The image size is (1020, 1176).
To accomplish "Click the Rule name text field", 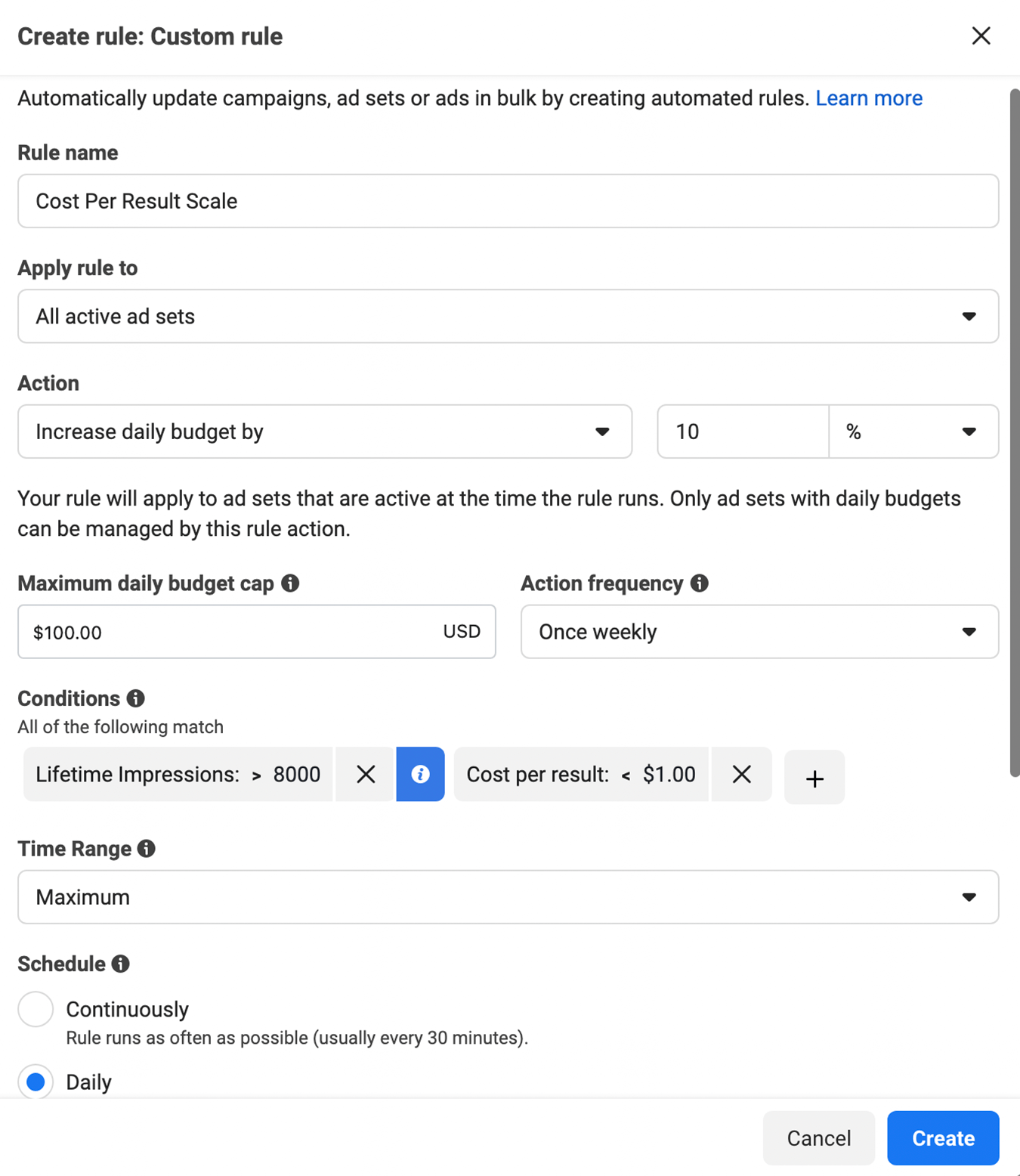I will click(508, 201).
